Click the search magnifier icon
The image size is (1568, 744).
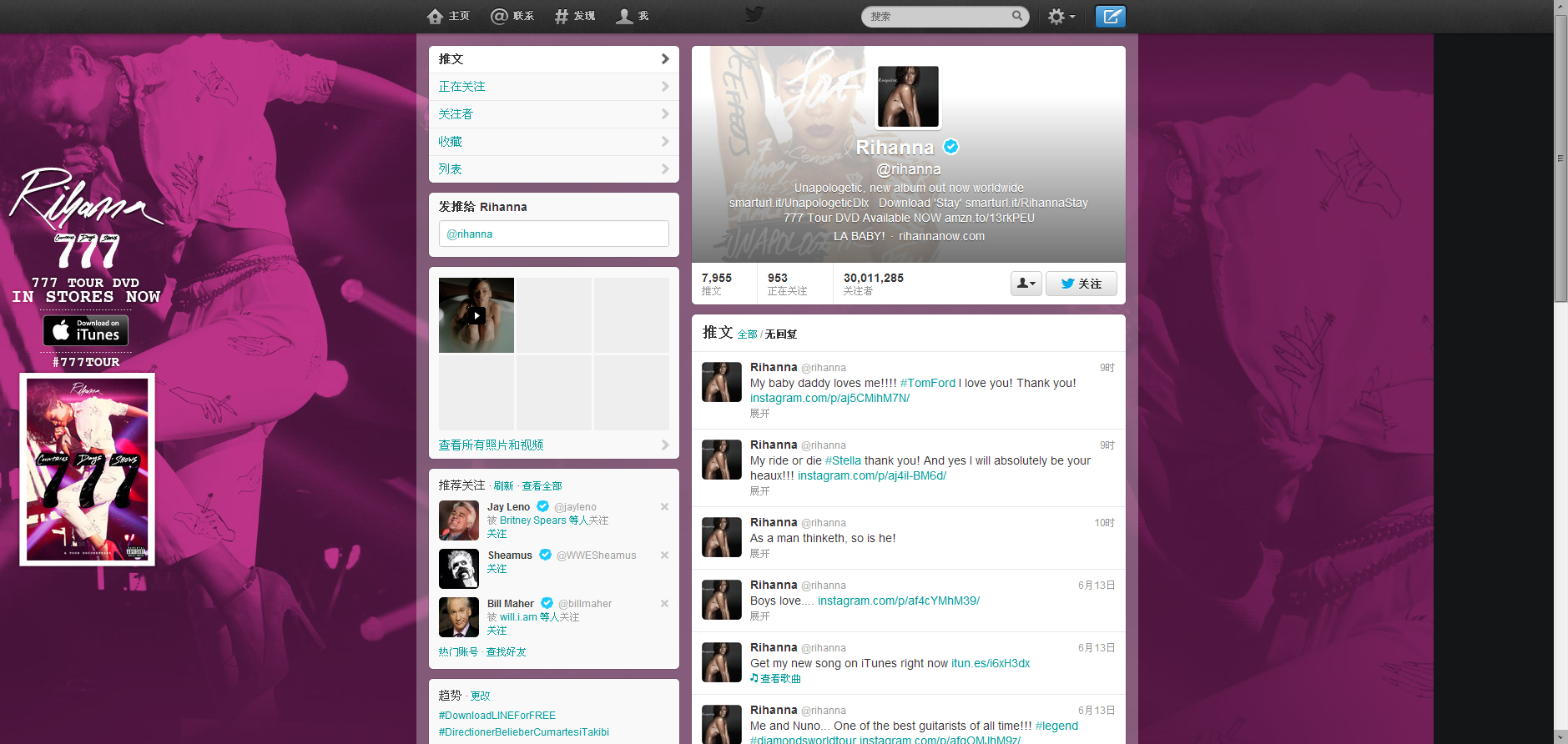(x=1017, y=16)
